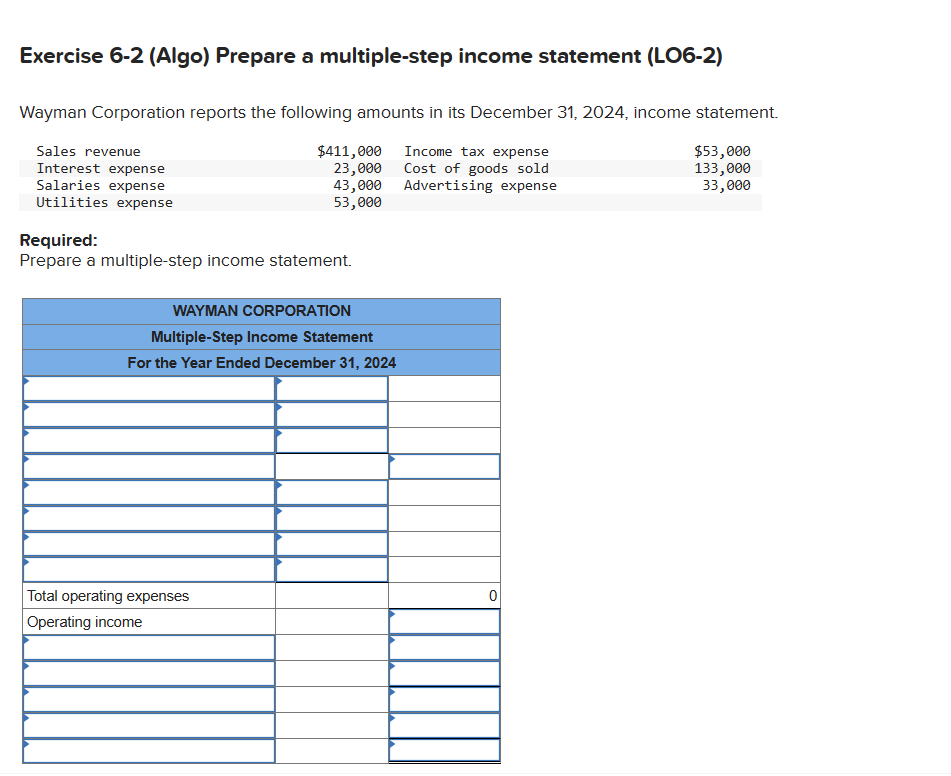Viewport: 951px width, 776px height.
Task: Click the Multiple-Step Income Statement title row
Action: (x=261, y=337)
